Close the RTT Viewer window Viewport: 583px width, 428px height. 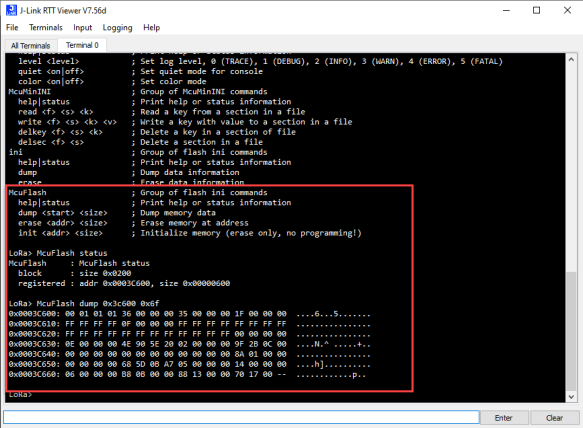coord(567,10)
